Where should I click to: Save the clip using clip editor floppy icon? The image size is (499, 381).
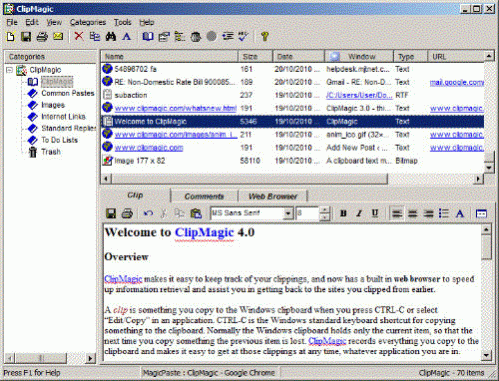tap(111, 213)
